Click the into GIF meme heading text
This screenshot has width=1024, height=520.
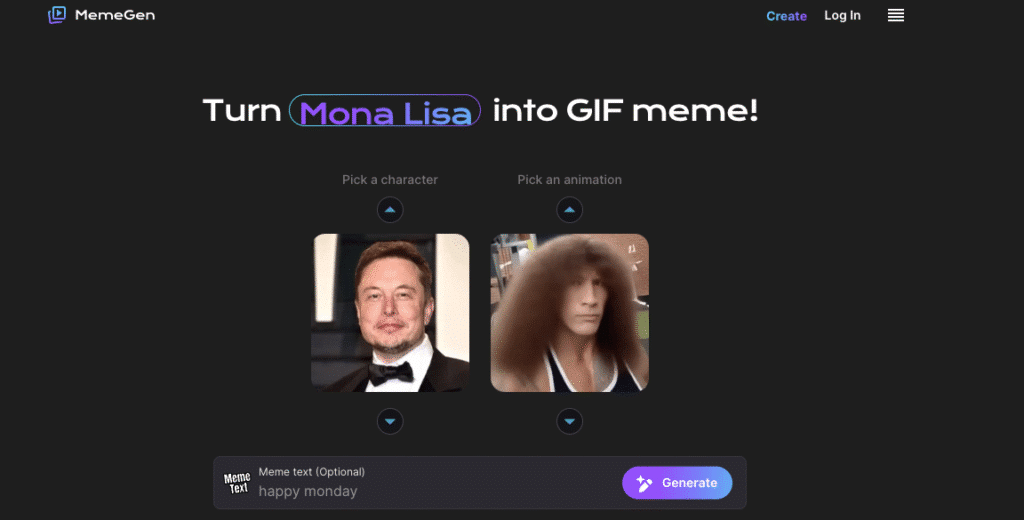[x=625, y=110]
